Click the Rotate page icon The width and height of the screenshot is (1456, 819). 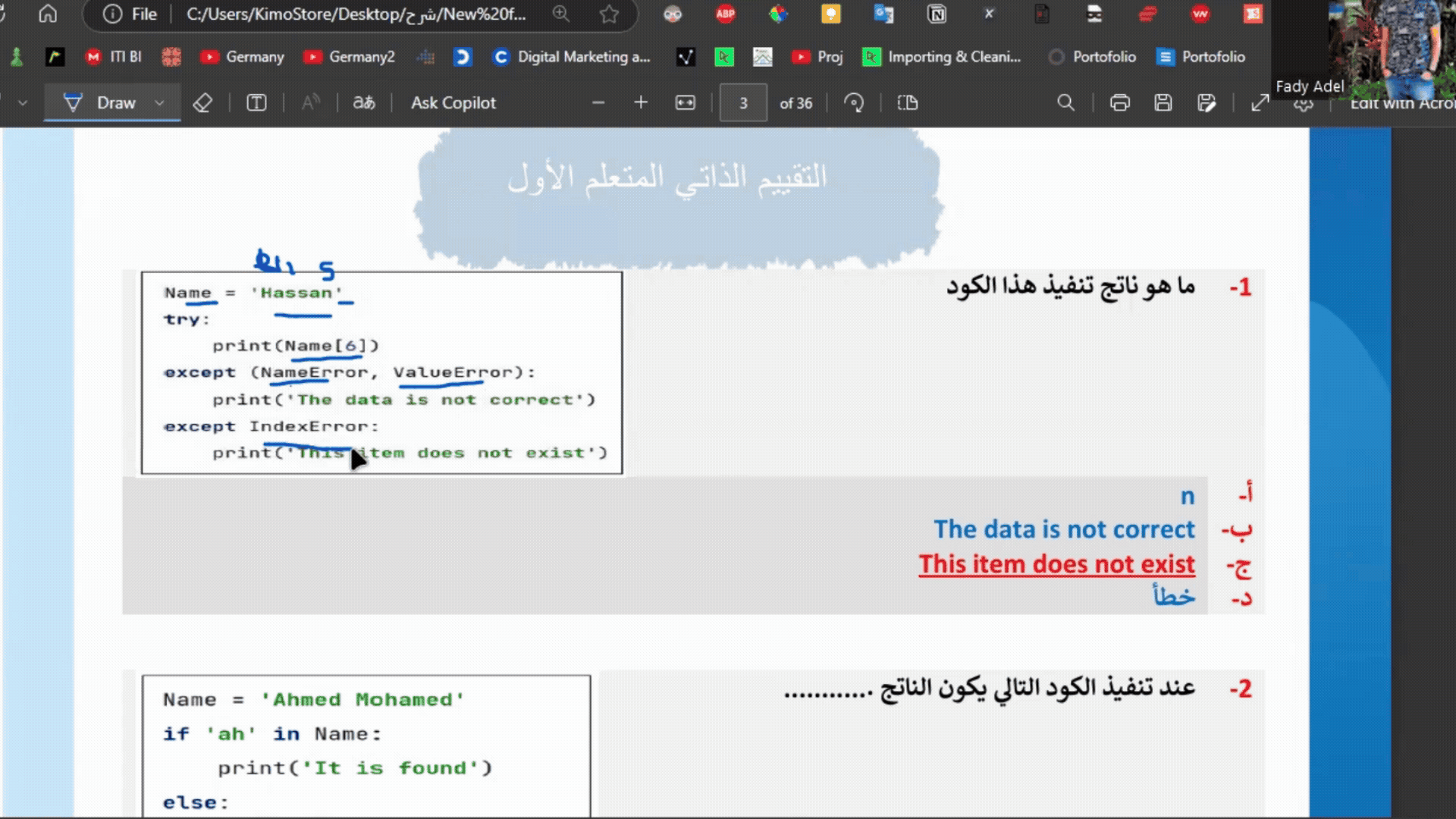(x=854, y=103)
